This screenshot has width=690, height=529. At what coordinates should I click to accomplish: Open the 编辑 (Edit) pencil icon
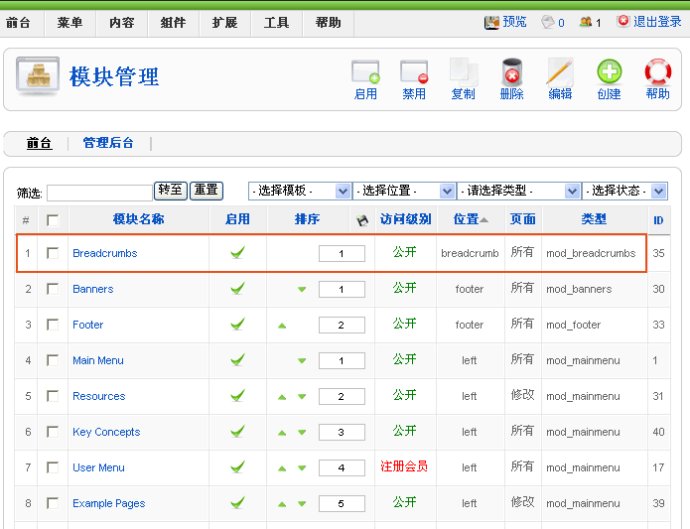point(560,73)
